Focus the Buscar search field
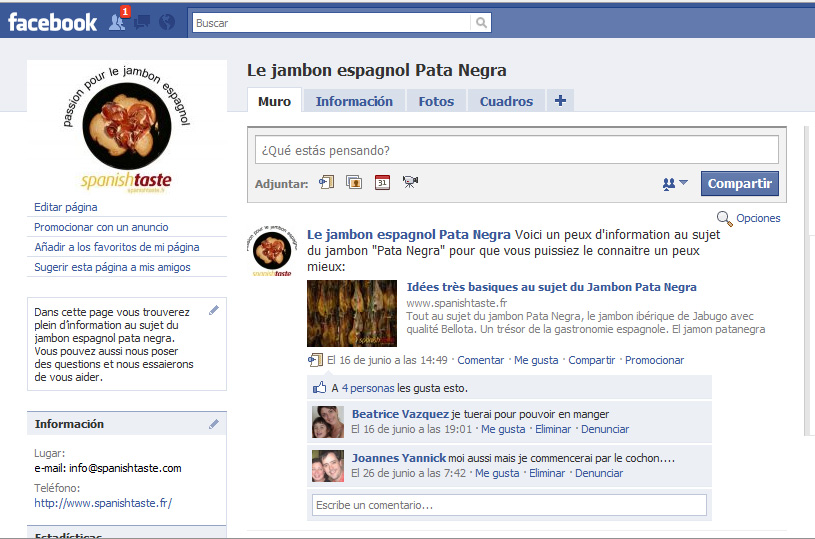This screenshot has width=815, height=539. point(332,22)
